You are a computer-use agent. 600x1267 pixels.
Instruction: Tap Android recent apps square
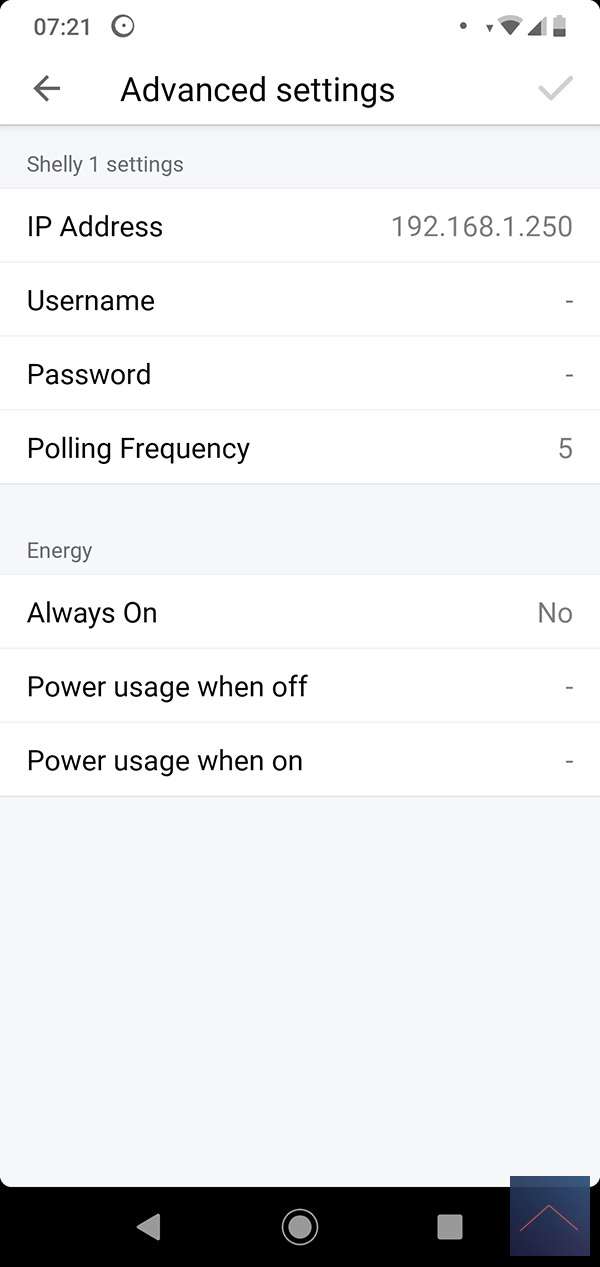coord(450,1226)
